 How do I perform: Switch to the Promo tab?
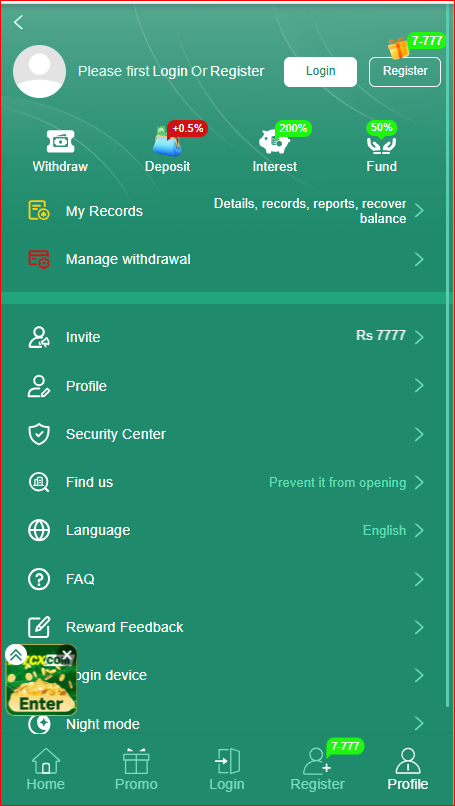(136, 769)
